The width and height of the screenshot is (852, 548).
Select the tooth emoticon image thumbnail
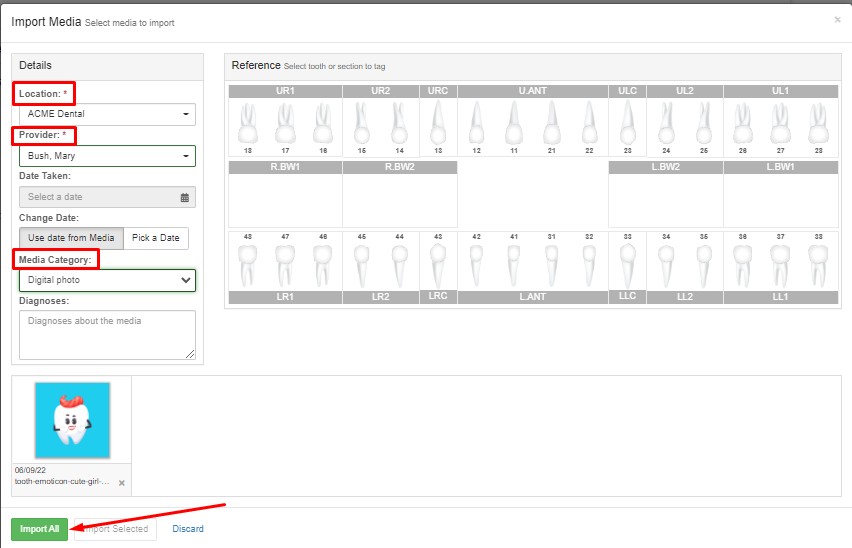pos(72,420)
